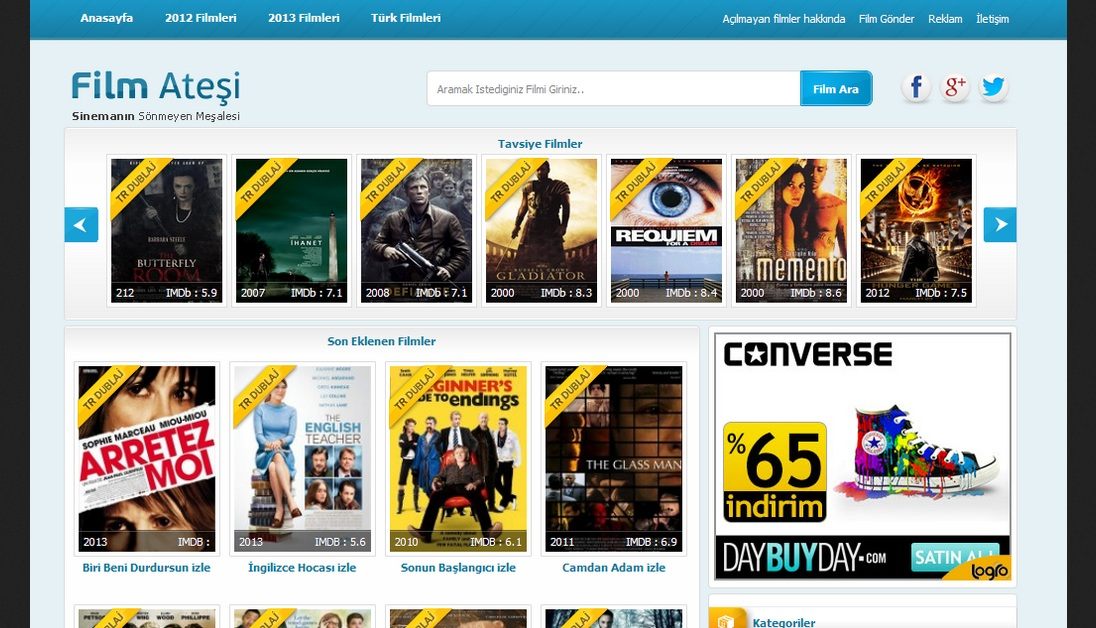This screenshot has width=1096, height=628.
Task: Open the İhanet 2007 poster
Action: tap(291, 231)
